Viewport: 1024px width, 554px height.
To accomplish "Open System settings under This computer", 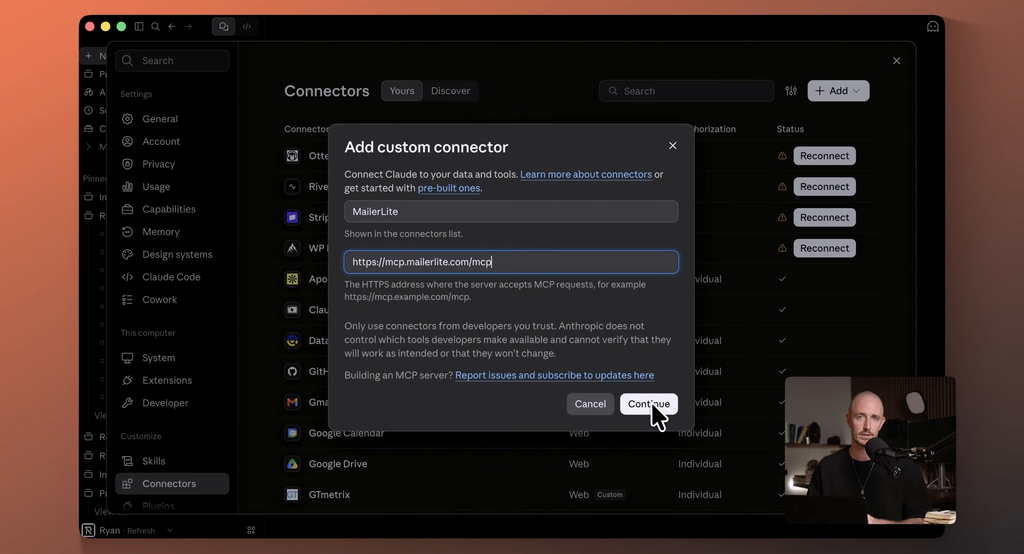I will point(172,358).
